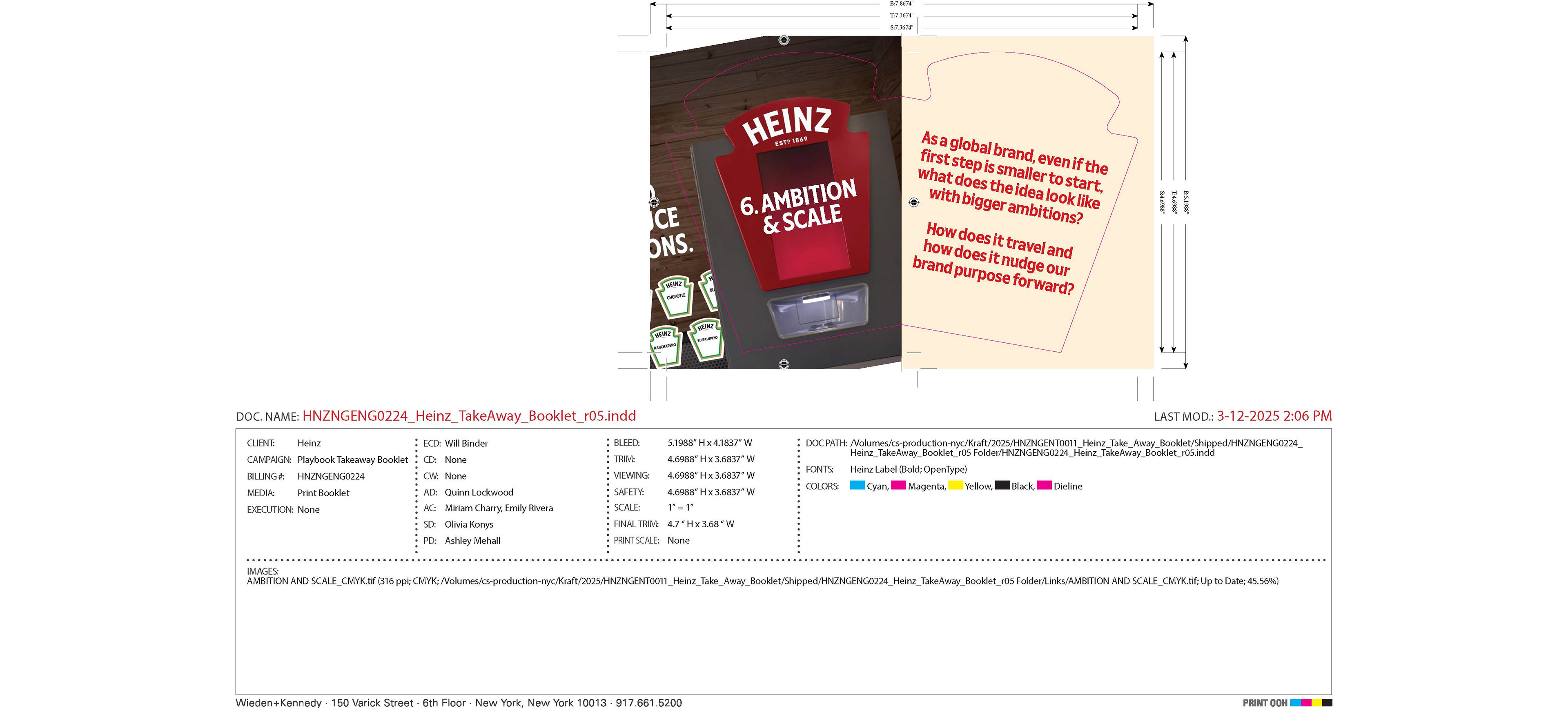Click the SD name Olivia Konys

point(469,524)
